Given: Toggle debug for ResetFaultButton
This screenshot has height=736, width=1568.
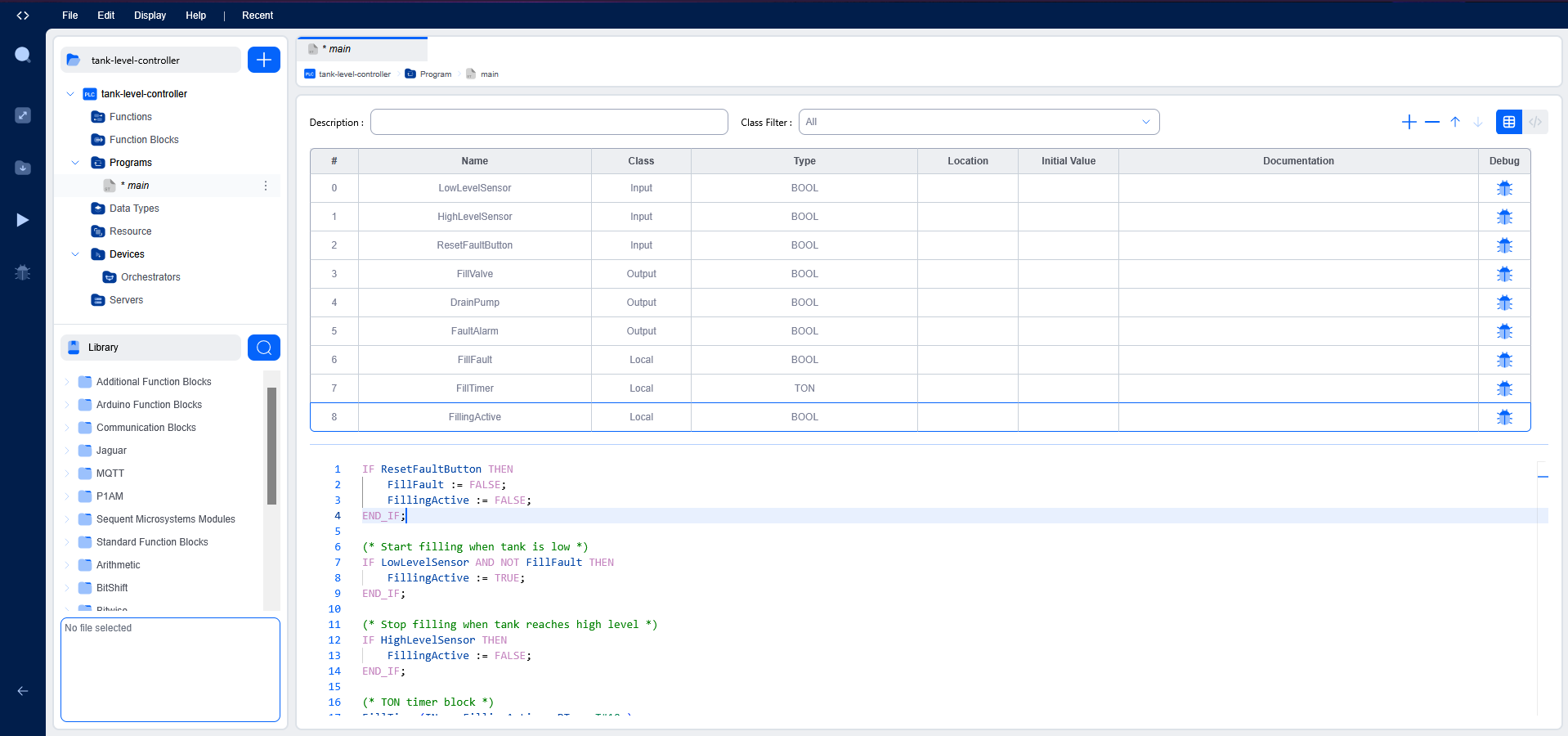Looking at the screenshot, I should tap(1504, 245).
